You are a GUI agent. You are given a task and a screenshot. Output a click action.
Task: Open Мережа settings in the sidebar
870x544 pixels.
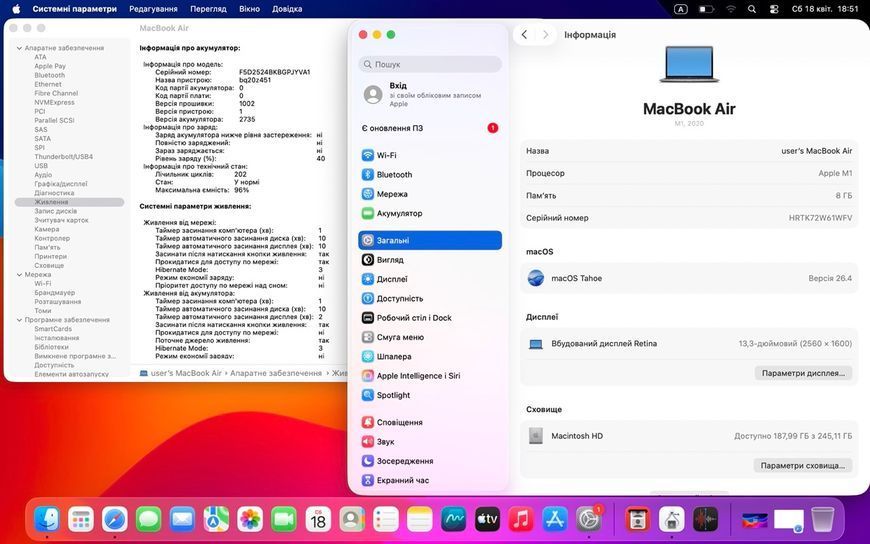[429, 194]
